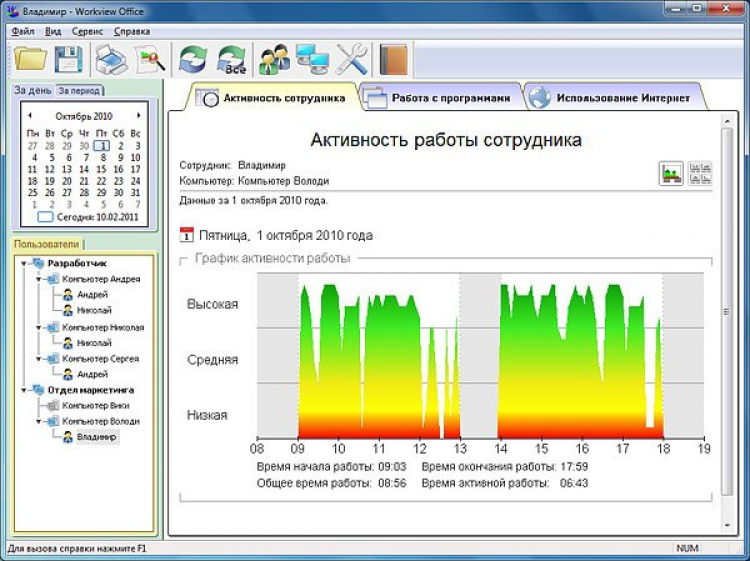Click the networked computers icon
The width and height of the screenshot is (750, 561).
(x=312, y=60)
